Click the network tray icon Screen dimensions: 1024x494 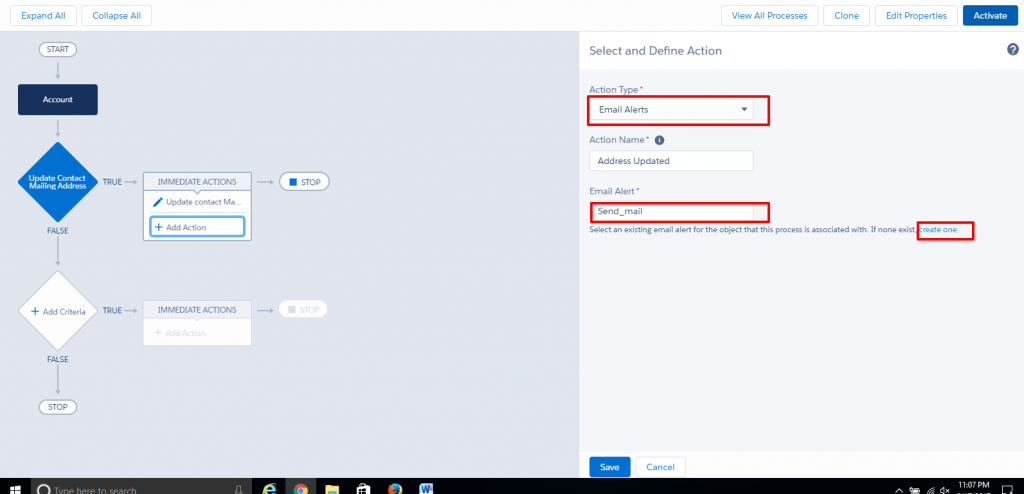[930, 489]
